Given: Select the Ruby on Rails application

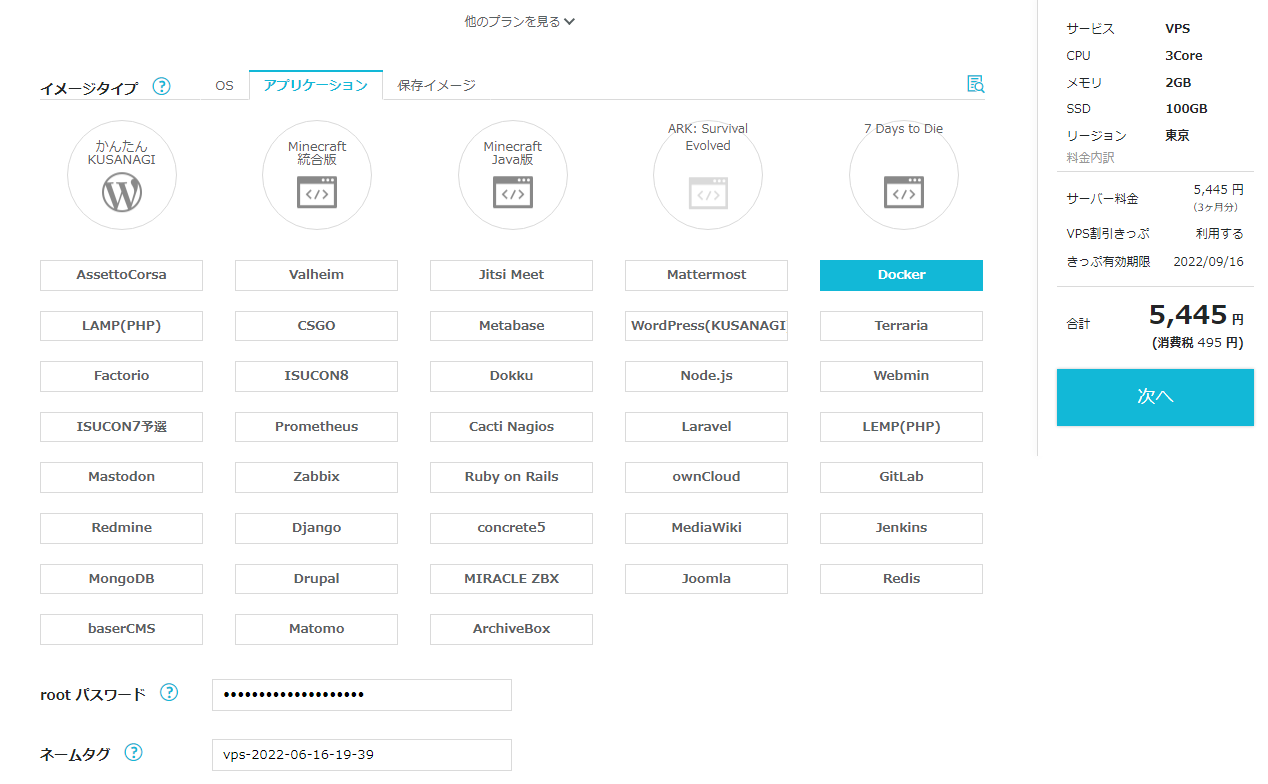Looking at the screenshot, I should 511,477.
